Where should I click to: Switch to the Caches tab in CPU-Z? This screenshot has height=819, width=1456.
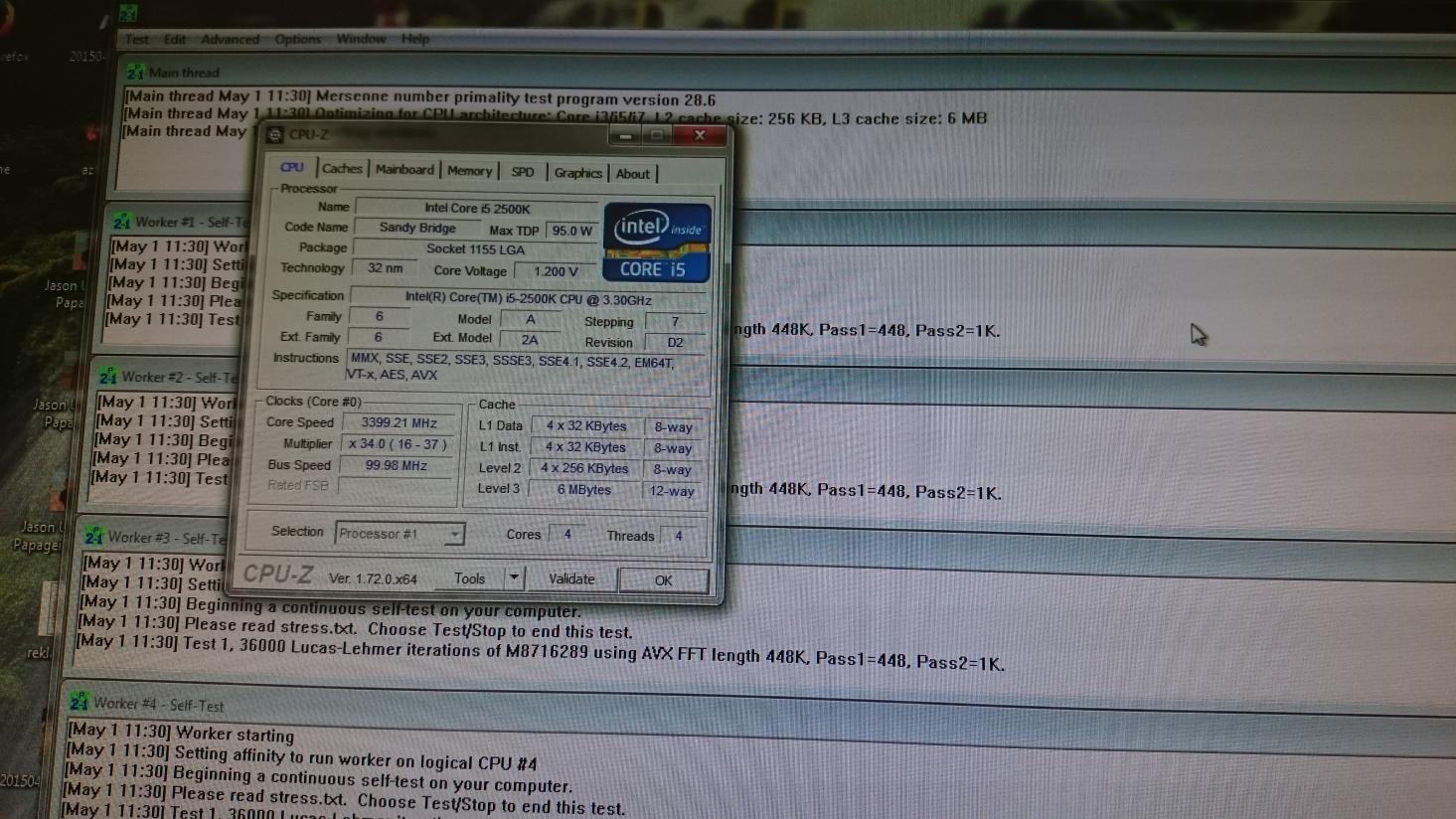point(342,169)
